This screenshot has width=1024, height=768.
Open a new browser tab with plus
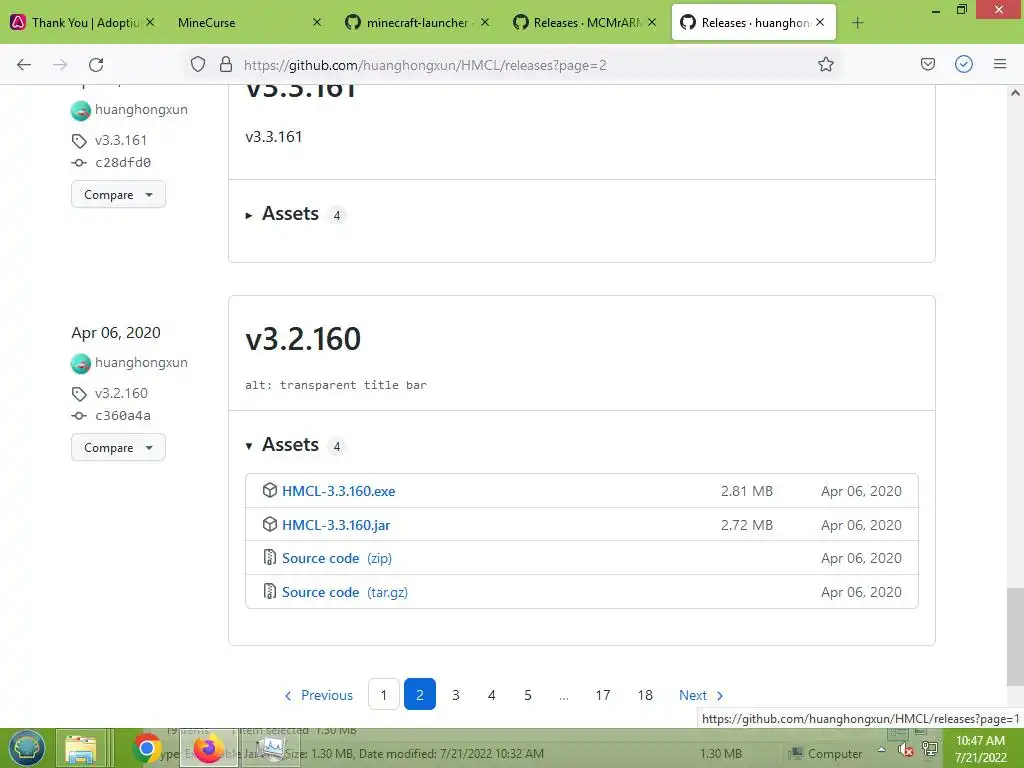[x=857, y=23]
